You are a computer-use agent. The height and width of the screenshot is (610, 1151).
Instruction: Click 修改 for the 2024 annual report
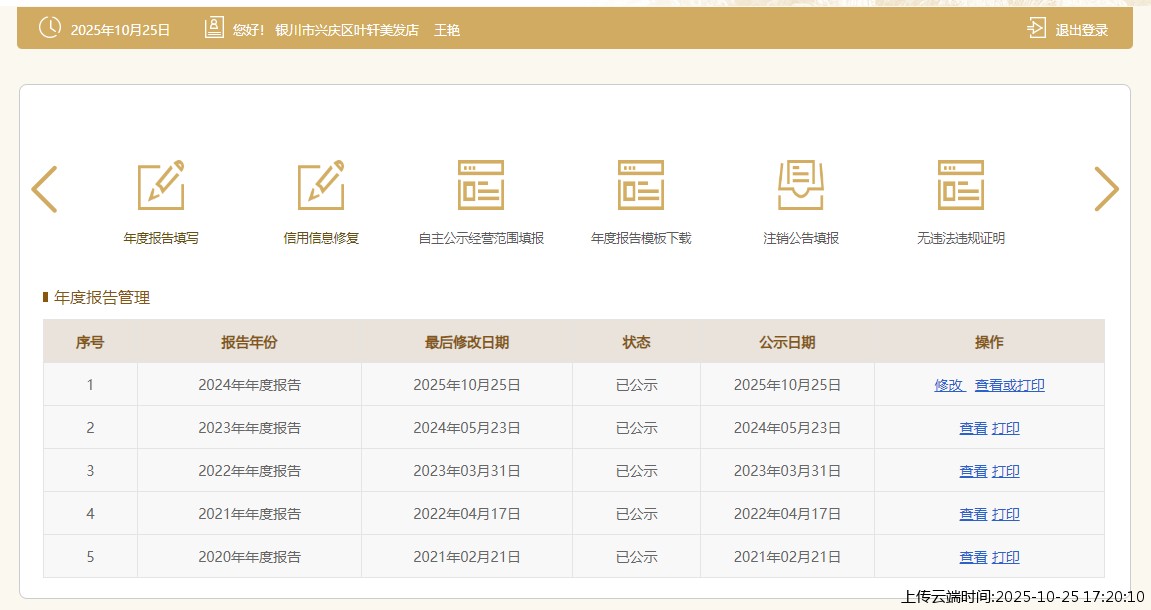click(949, 385)
